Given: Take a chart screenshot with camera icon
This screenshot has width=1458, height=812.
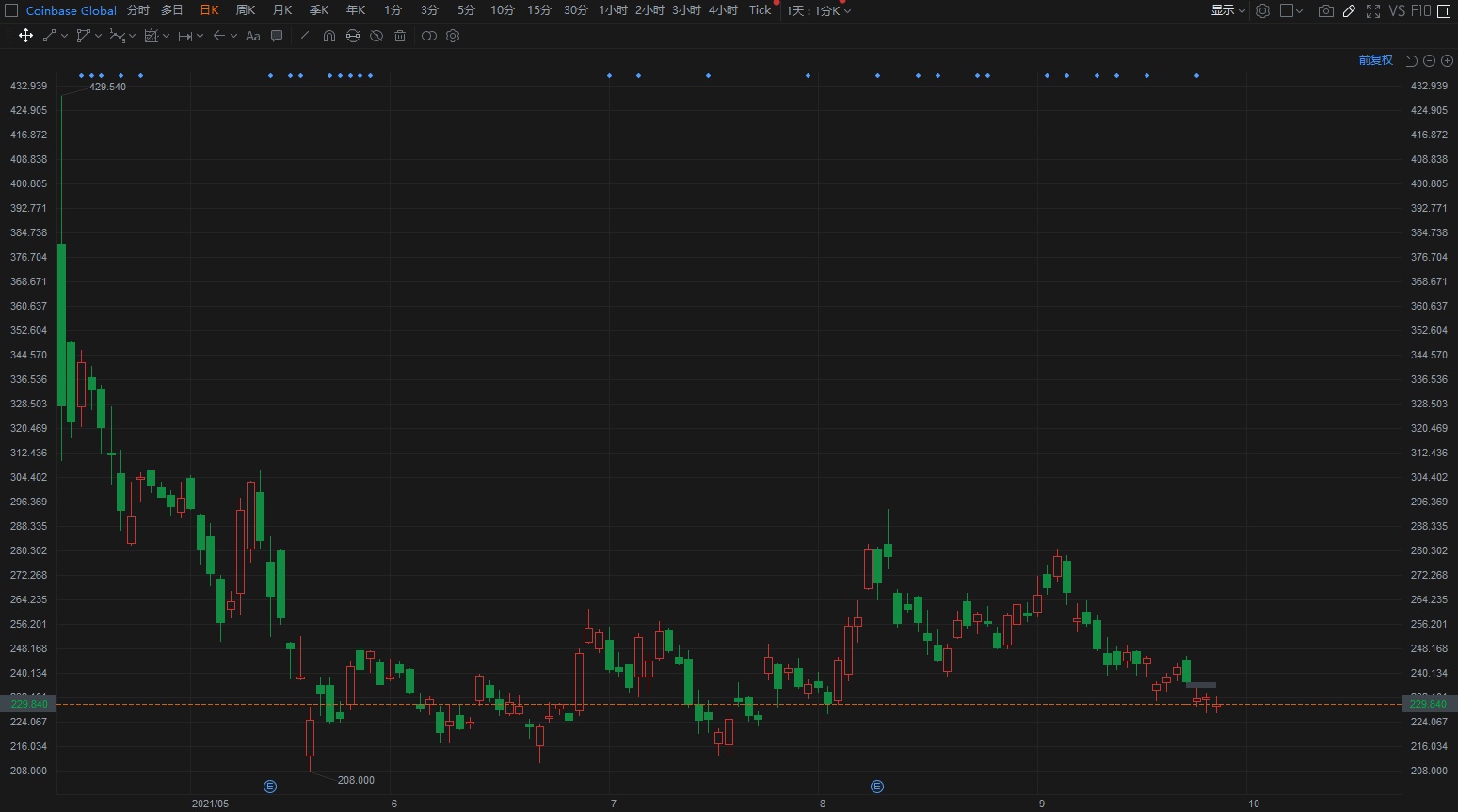Looking at the screenshot, I should pyautogui.click(x=1325, y=10).
